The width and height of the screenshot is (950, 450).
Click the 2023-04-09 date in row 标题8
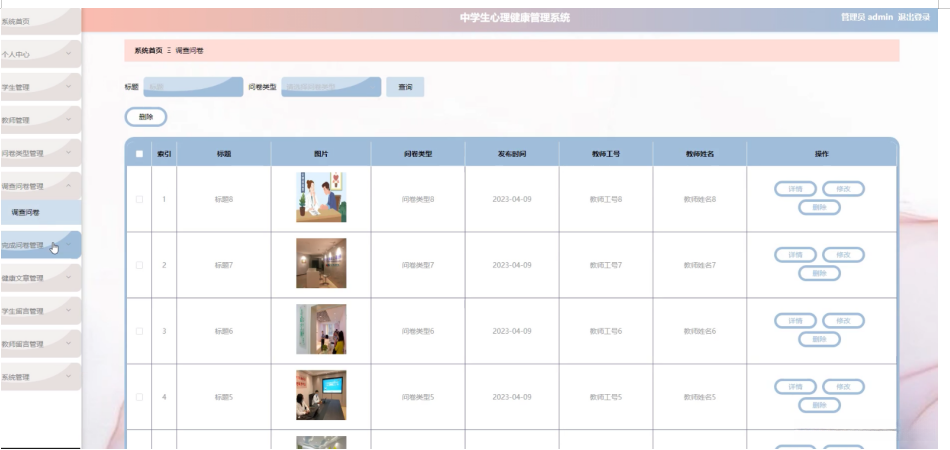pyautogui.click(x=512, y=199)
